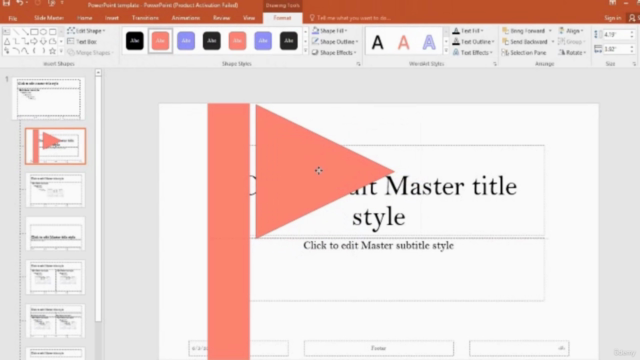640x360 pixels.
Task: Click the Share person icon
Action: (632, 18)
